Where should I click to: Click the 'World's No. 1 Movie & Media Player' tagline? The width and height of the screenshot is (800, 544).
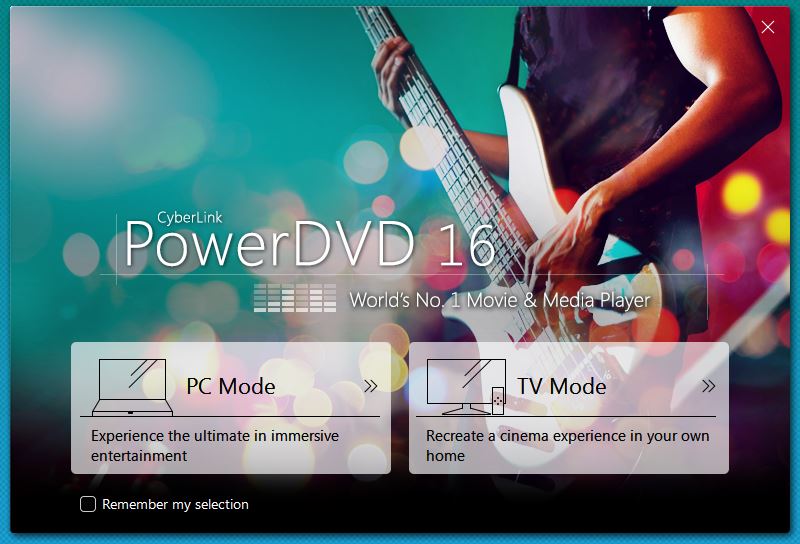click(x=499, y=300)
